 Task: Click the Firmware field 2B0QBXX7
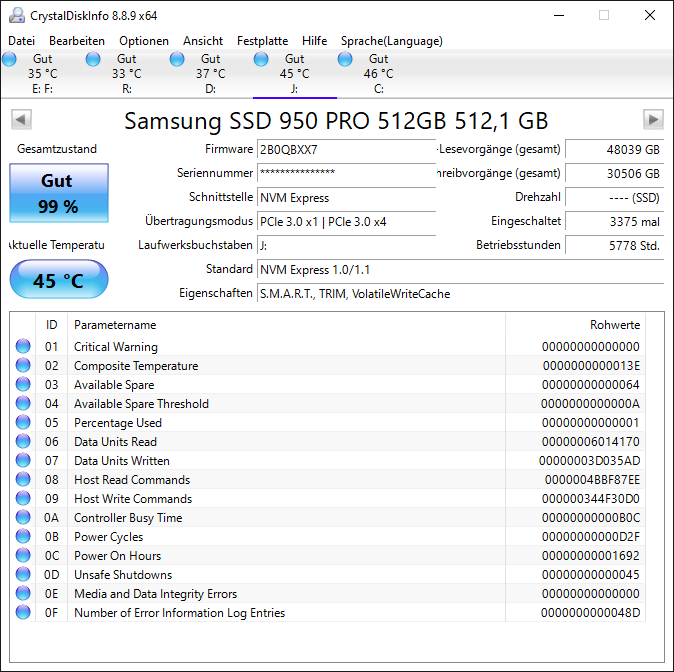pos(346,150)
